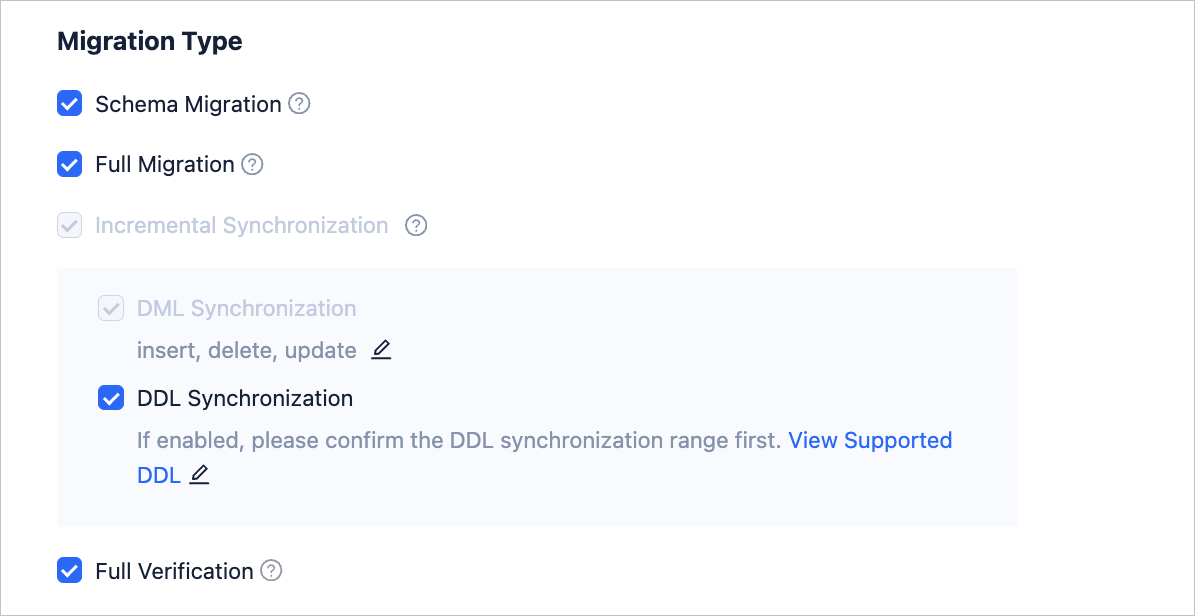Show help icon beside Incremental Synchronization
The image size is (1195, 616).
coord(416,226)
